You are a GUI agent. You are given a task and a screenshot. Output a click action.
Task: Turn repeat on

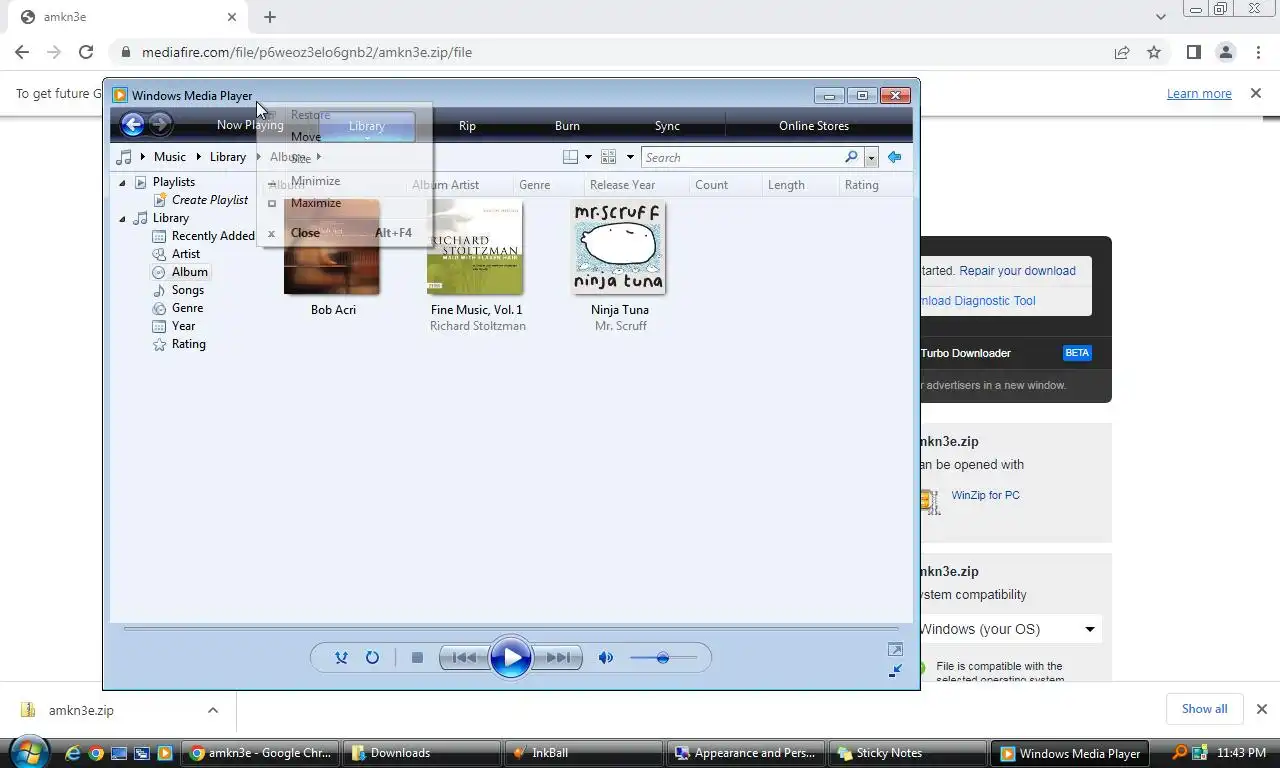[372, 657]
